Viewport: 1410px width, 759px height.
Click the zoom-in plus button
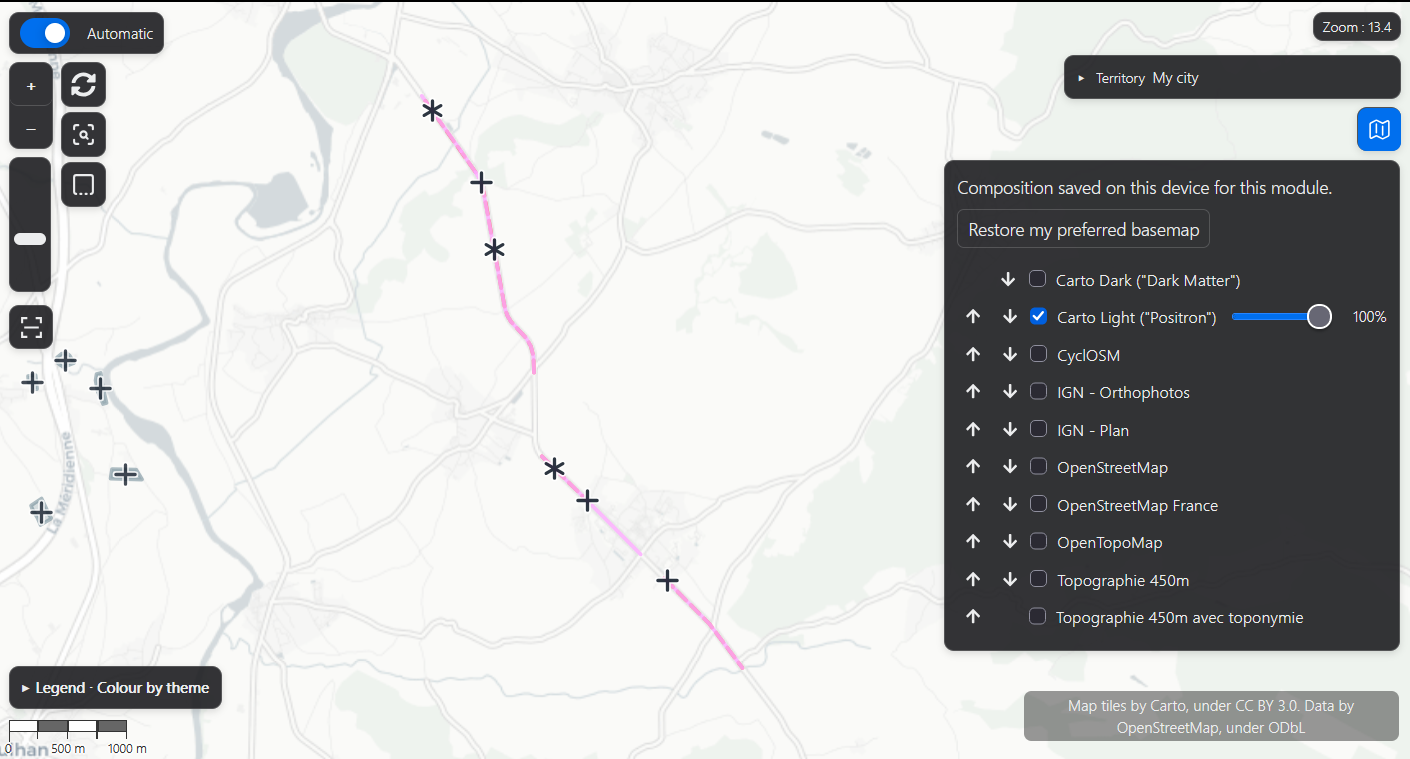point(31,87)
